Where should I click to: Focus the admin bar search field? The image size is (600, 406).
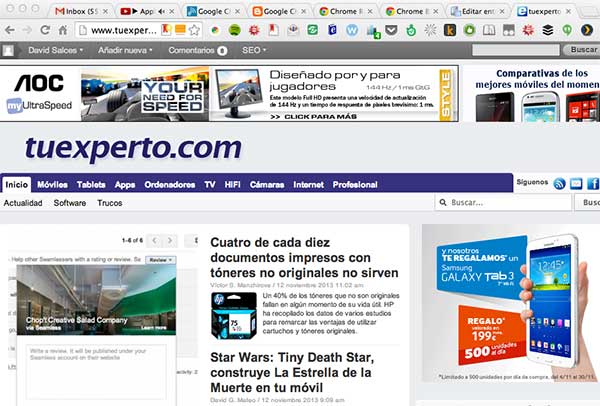pos(515,50)
